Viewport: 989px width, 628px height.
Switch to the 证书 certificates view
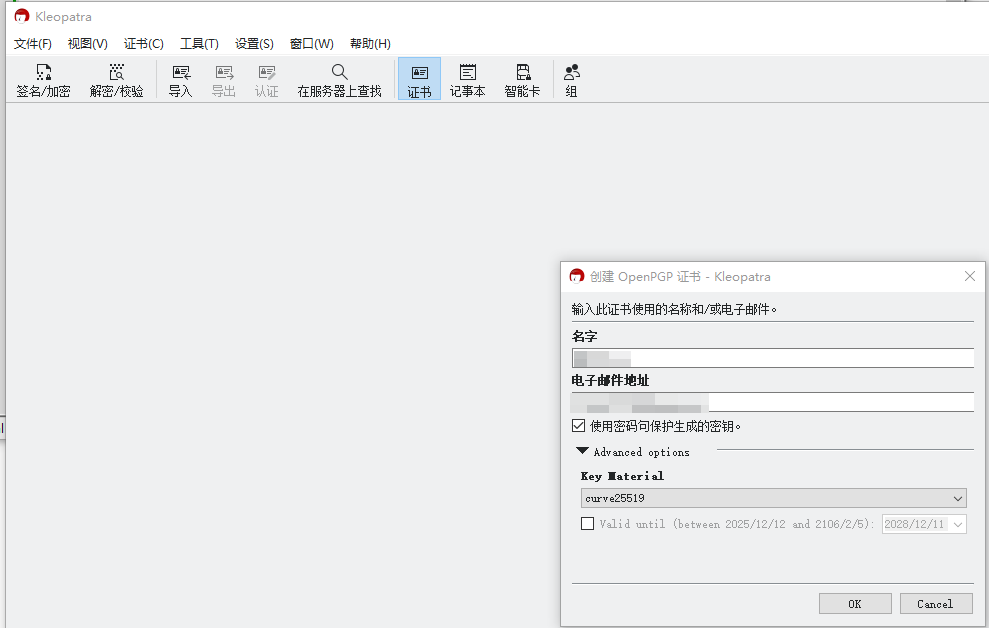(x=419, y=79)
